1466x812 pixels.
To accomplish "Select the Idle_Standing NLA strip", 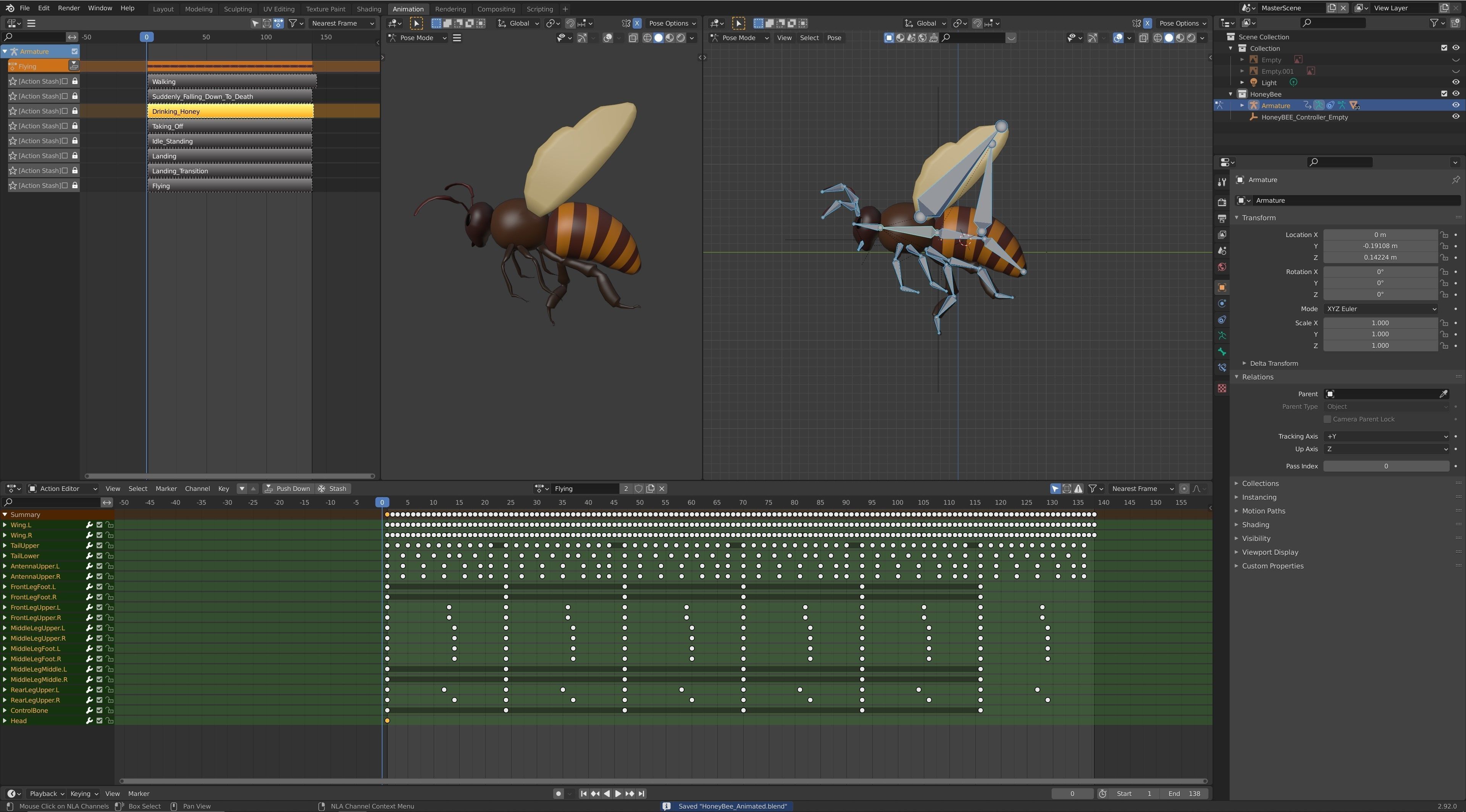I will point(230,140).
